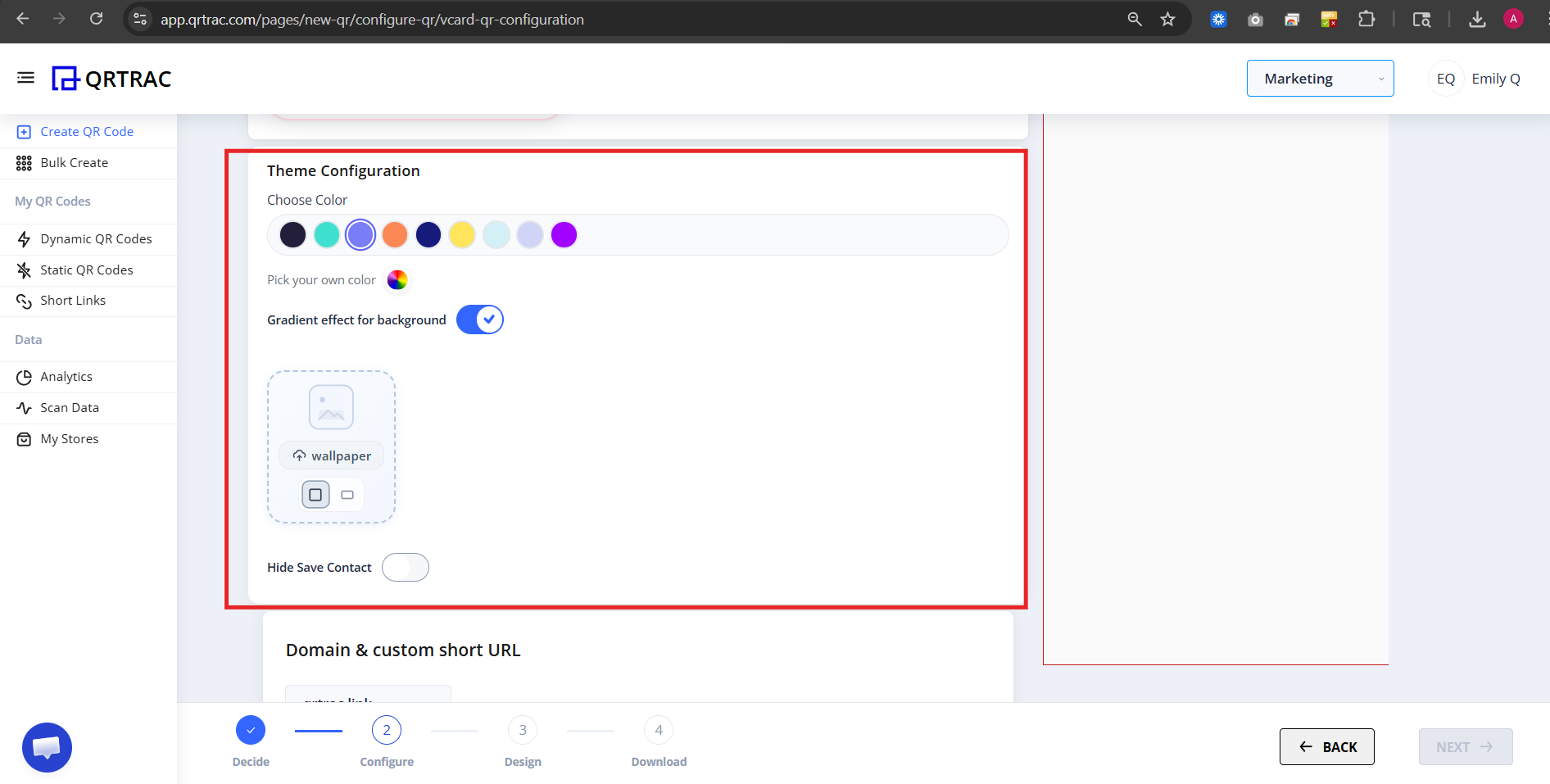This screenshot has height=784, width=1550.
Task: Upload a wallpaper image
Action: coord(330,455)
